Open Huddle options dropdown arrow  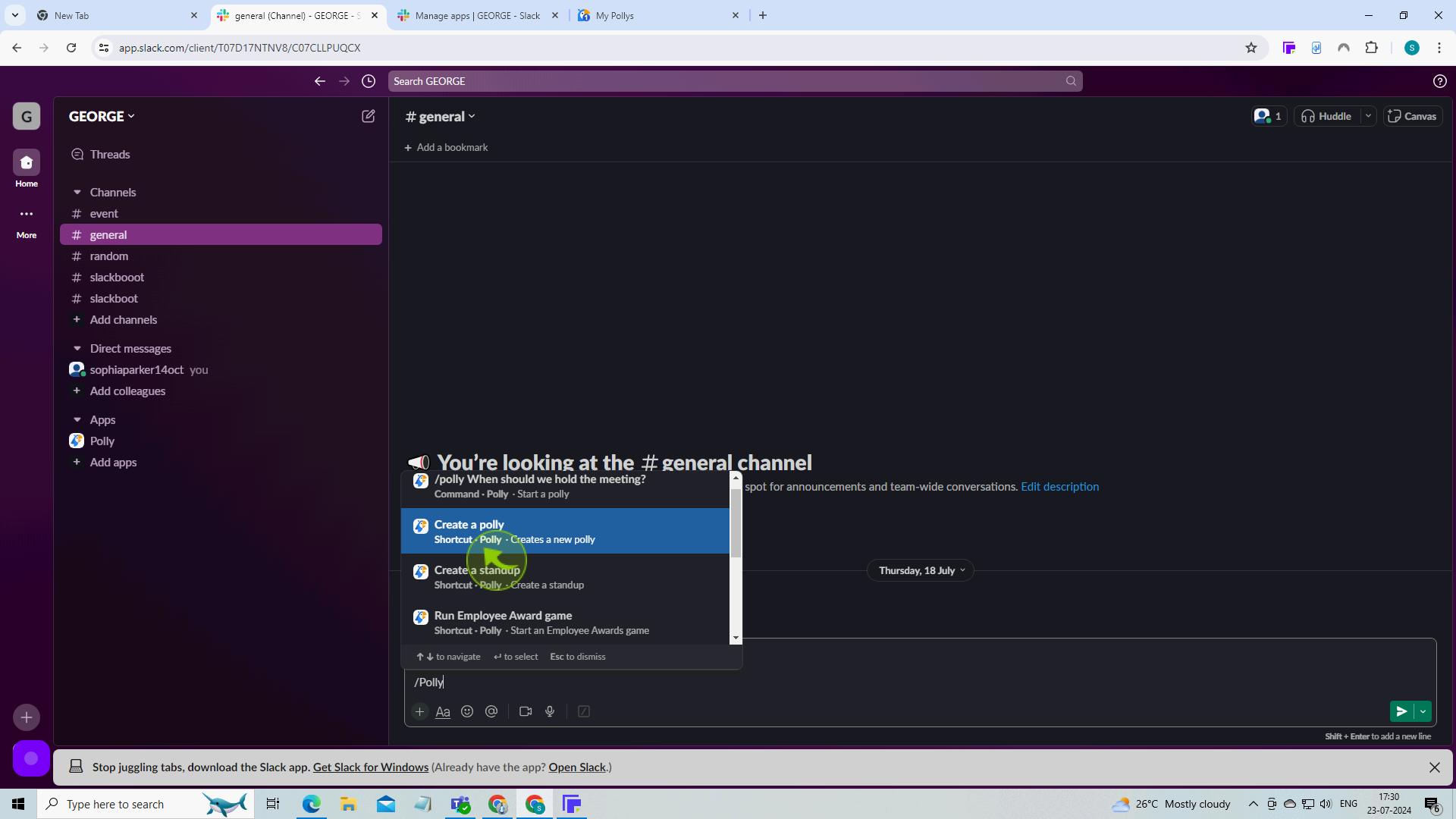coord(1368,116)
